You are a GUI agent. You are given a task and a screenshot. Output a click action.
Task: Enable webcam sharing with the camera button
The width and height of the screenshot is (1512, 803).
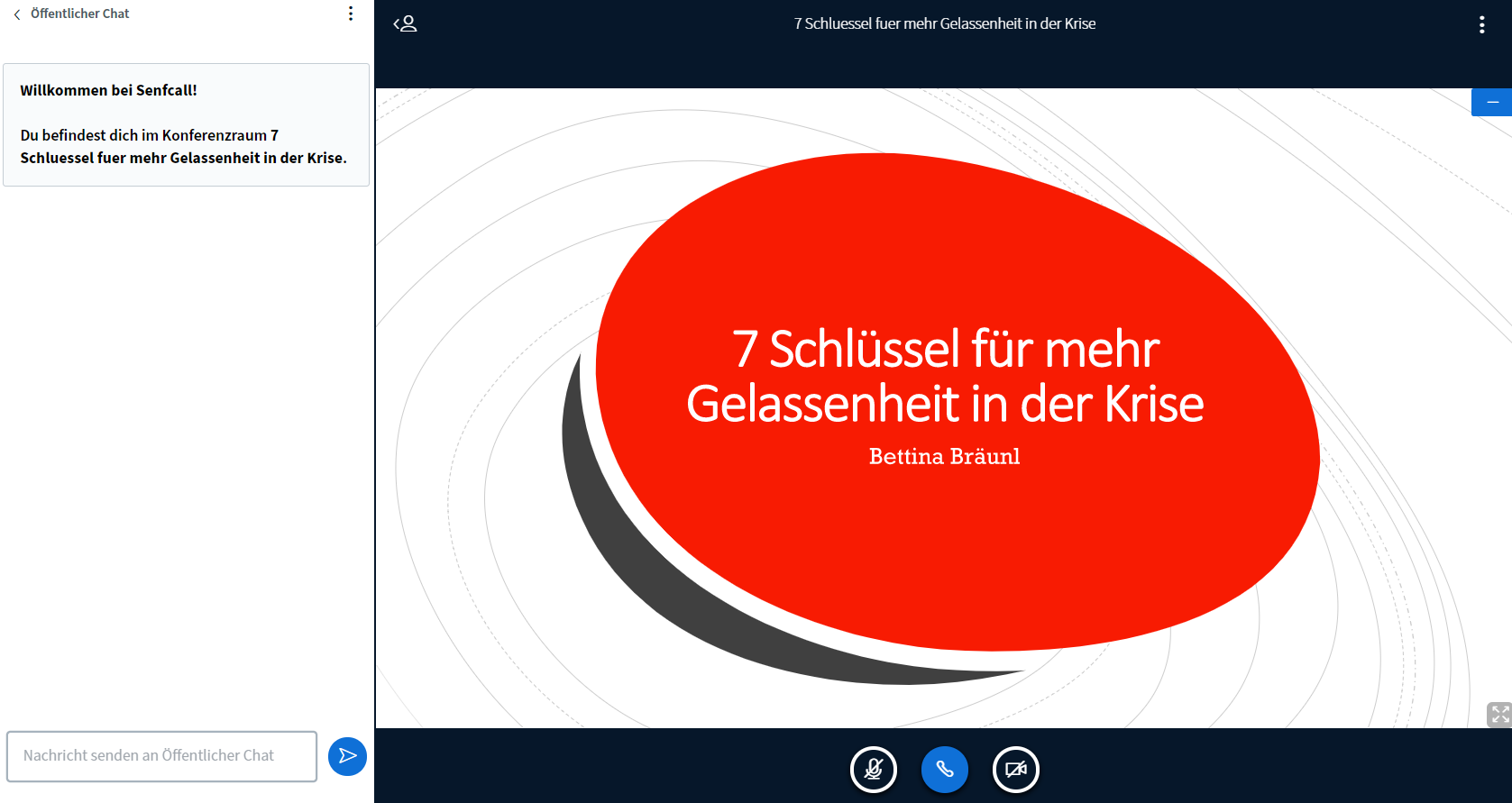(1015, 770)
